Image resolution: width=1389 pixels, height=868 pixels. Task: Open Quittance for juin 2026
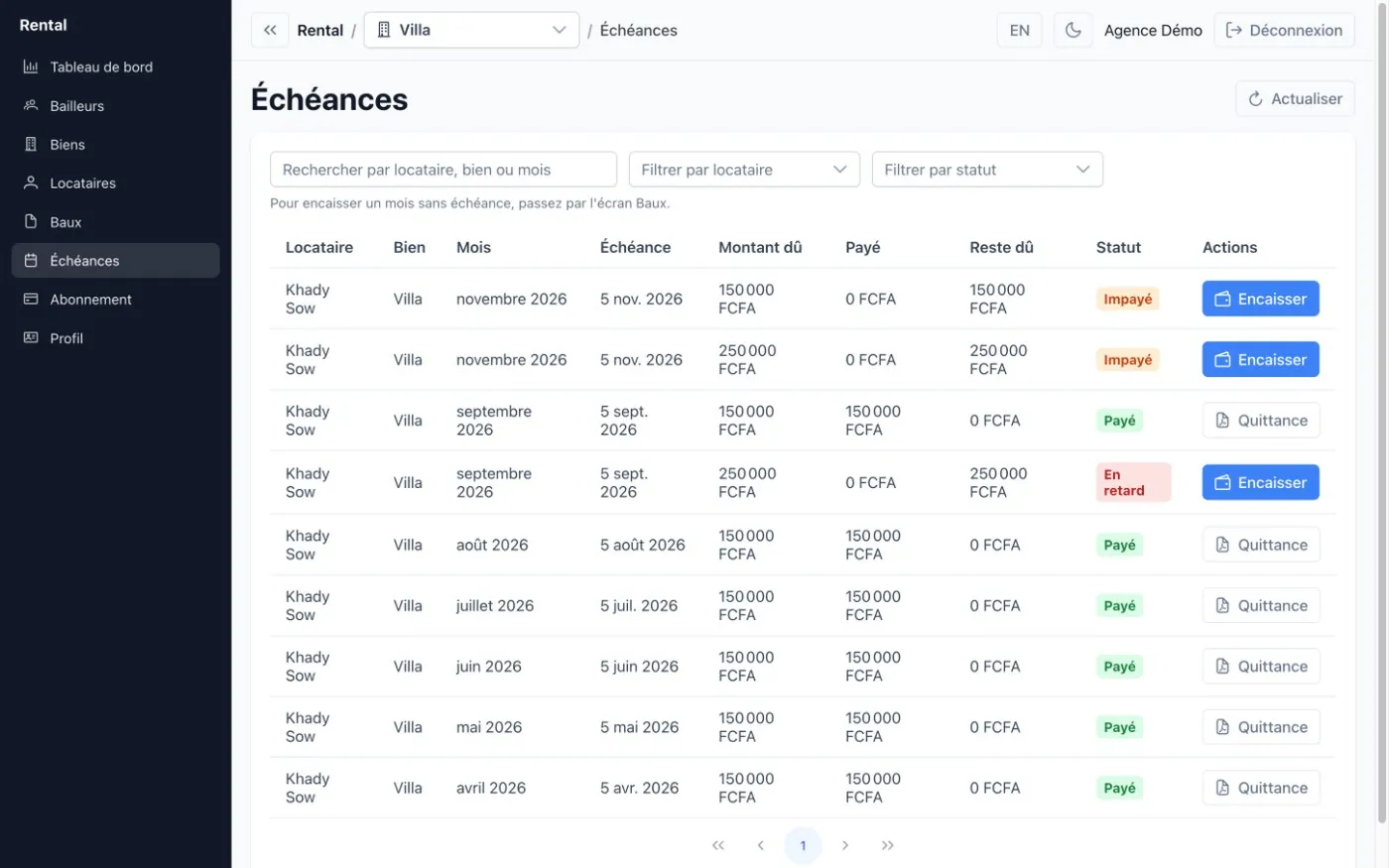[1261, 667]
